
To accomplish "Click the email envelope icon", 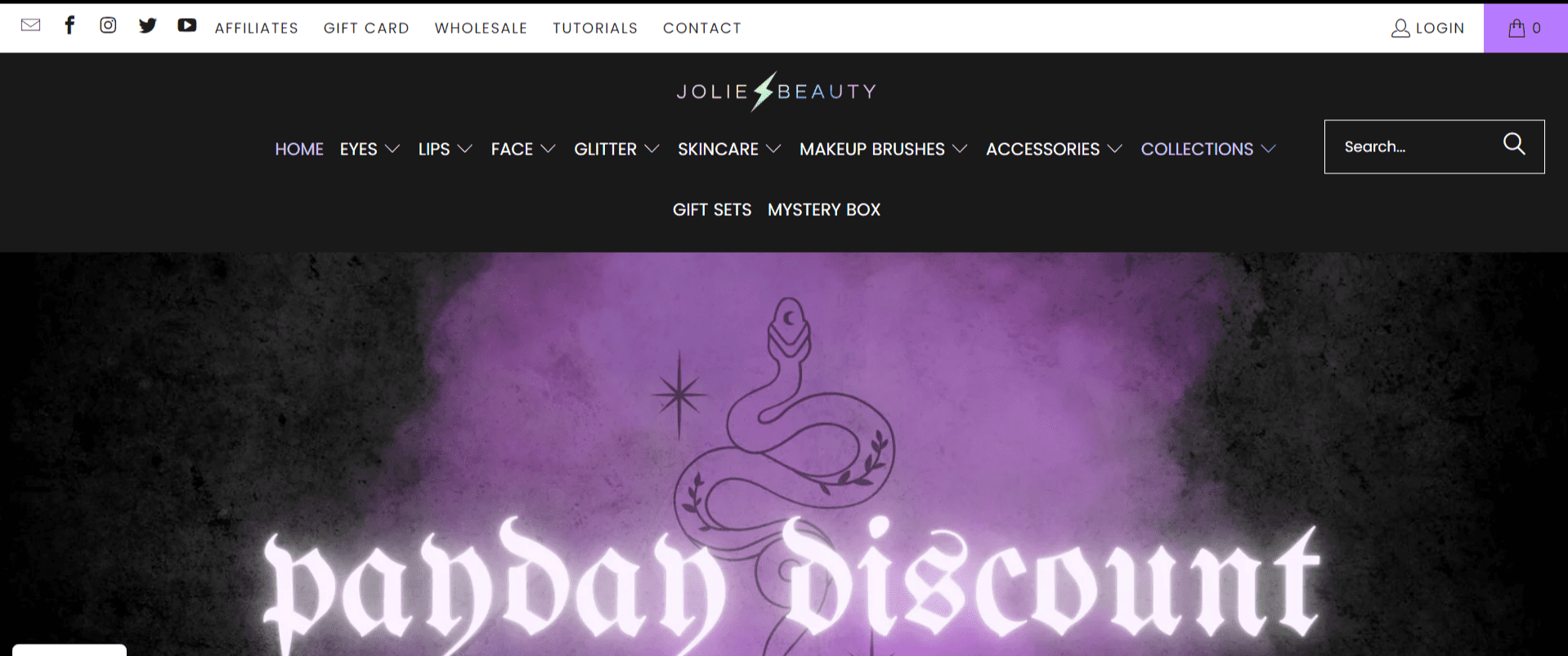I will 30,25.
